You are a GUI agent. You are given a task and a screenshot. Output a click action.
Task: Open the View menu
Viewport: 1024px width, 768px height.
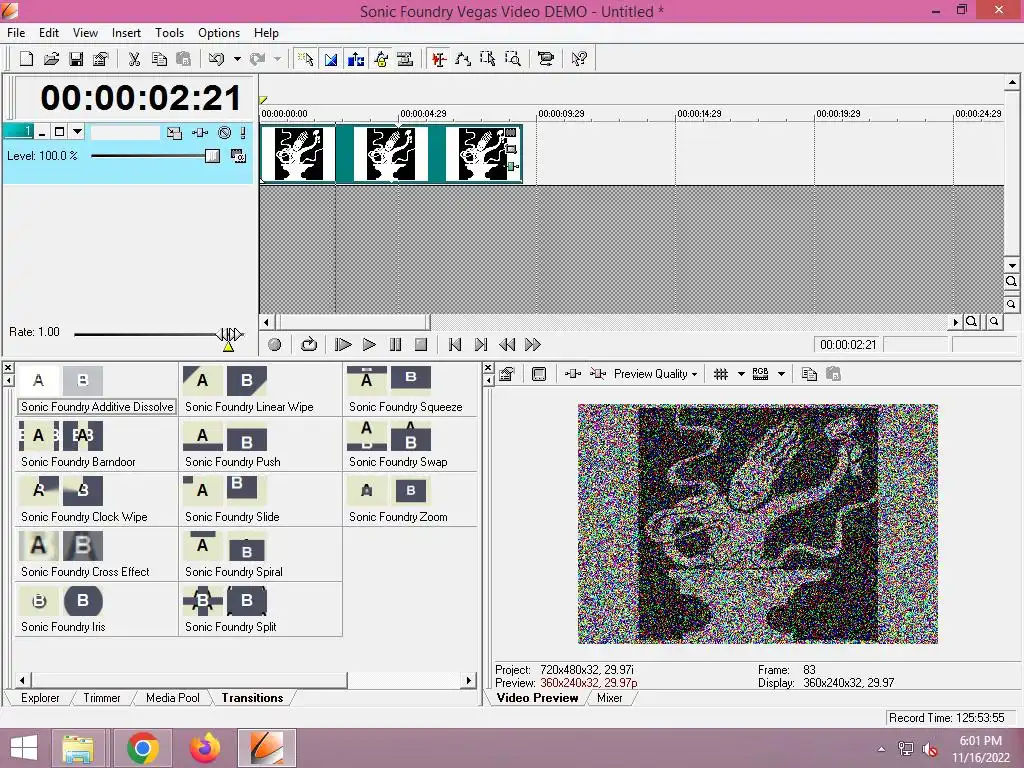pos(86,33)
